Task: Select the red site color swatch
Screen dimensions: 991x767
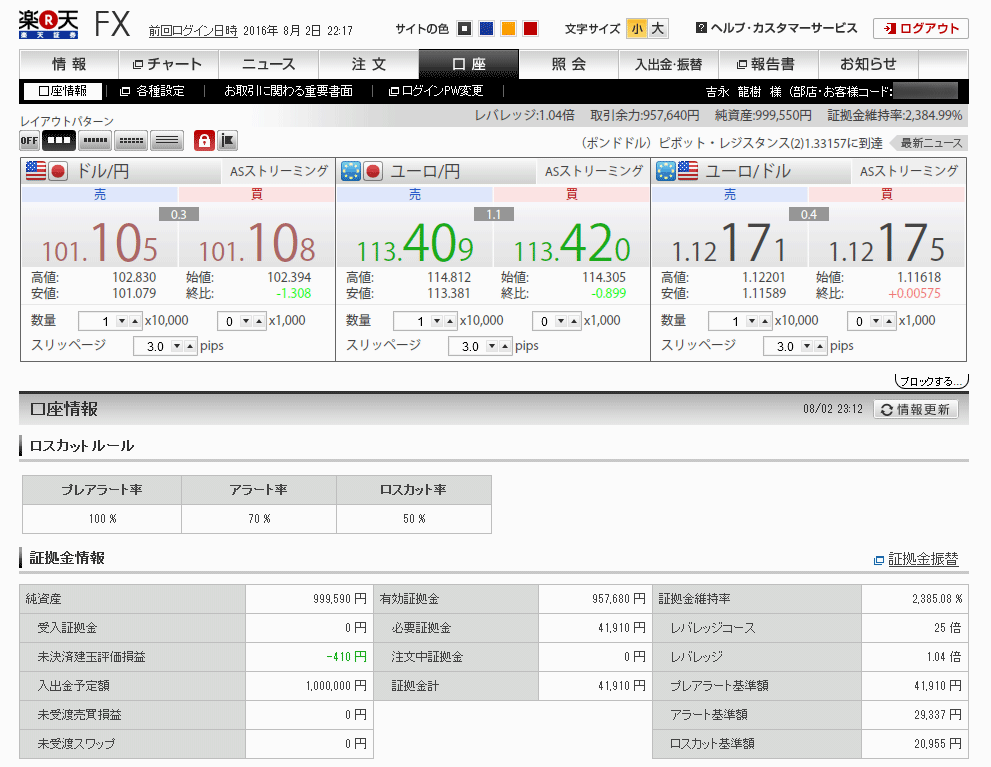Action: tap(530, 28)
